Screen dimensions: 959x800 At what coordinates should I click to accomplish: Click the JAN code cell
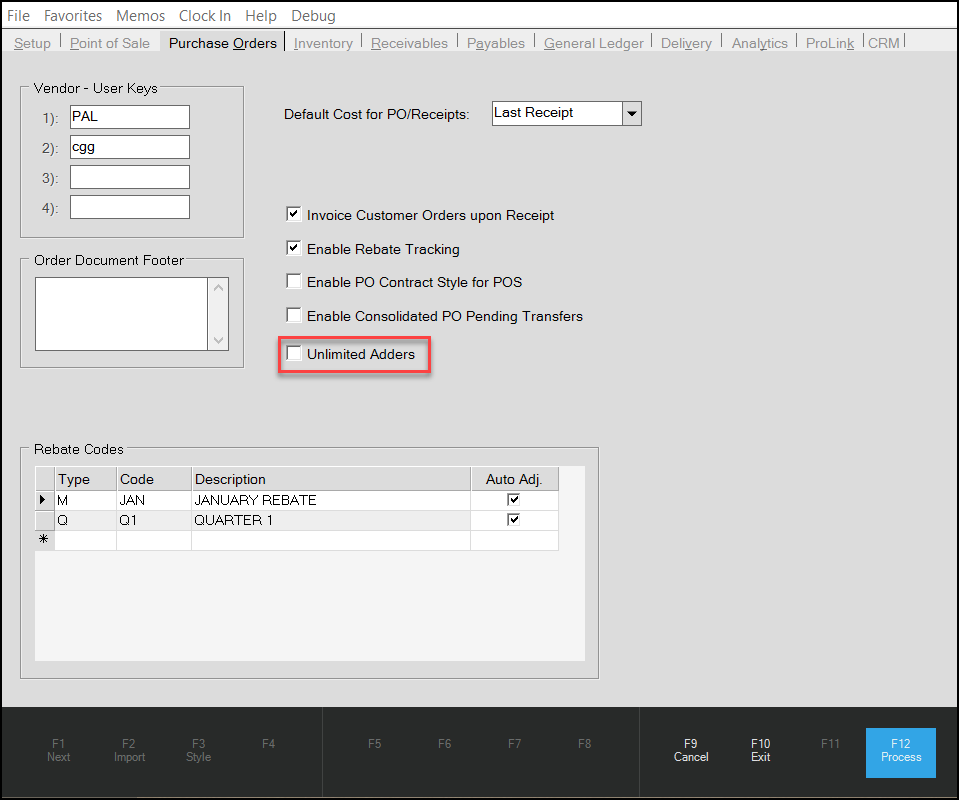[x=154, y=500]
